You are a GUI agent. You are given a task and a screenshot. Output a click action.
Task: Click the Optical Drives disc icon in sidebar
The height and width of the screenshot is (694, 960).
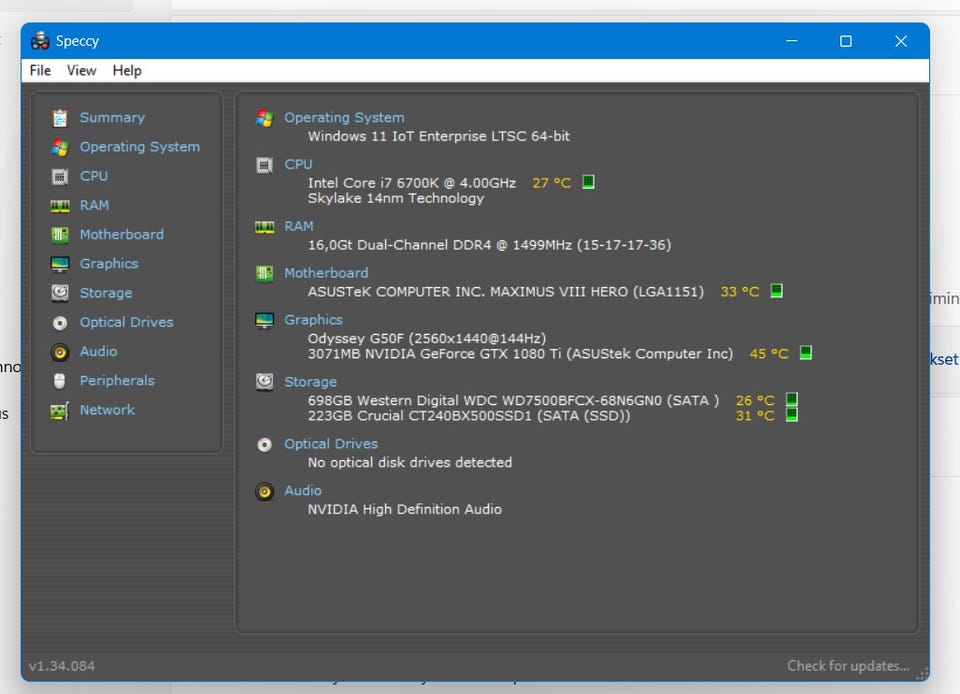(x=59, y=323)
